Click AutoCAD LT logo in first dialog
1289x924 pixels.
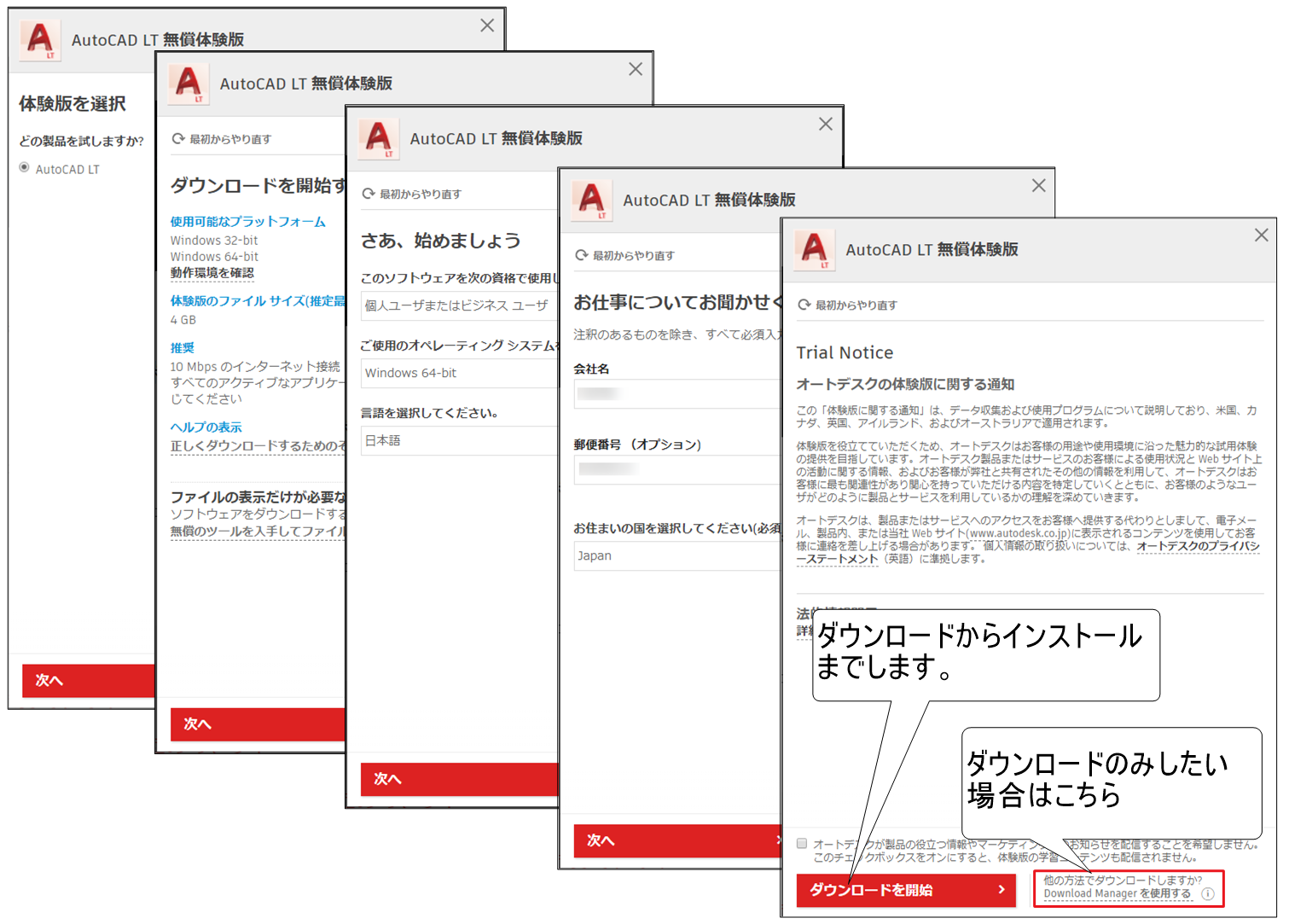pos(40,40)
